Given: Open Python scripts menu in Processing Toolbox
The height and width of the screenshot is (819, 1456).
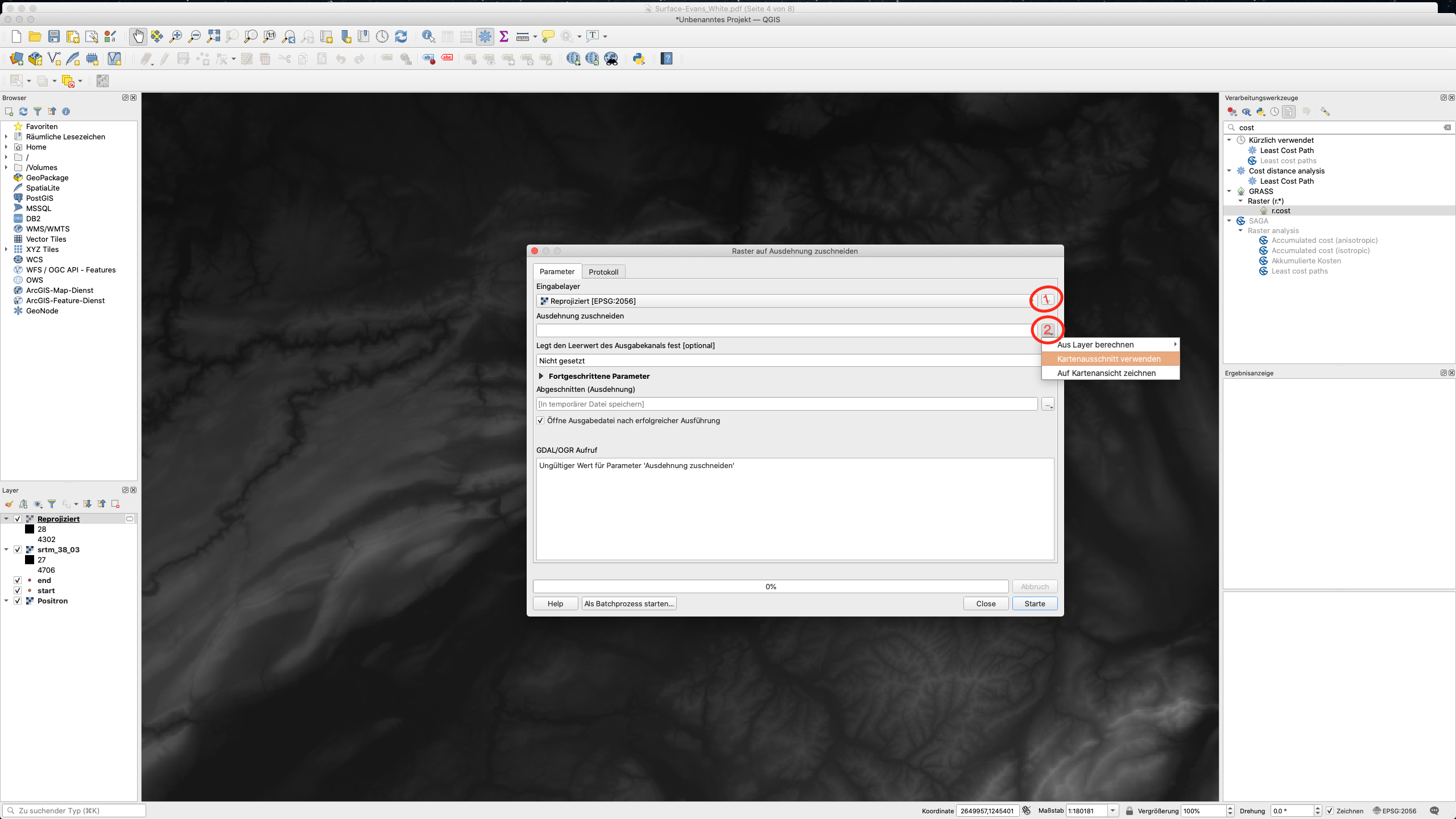Looking at the screenshot, I should pos(1261,112).
